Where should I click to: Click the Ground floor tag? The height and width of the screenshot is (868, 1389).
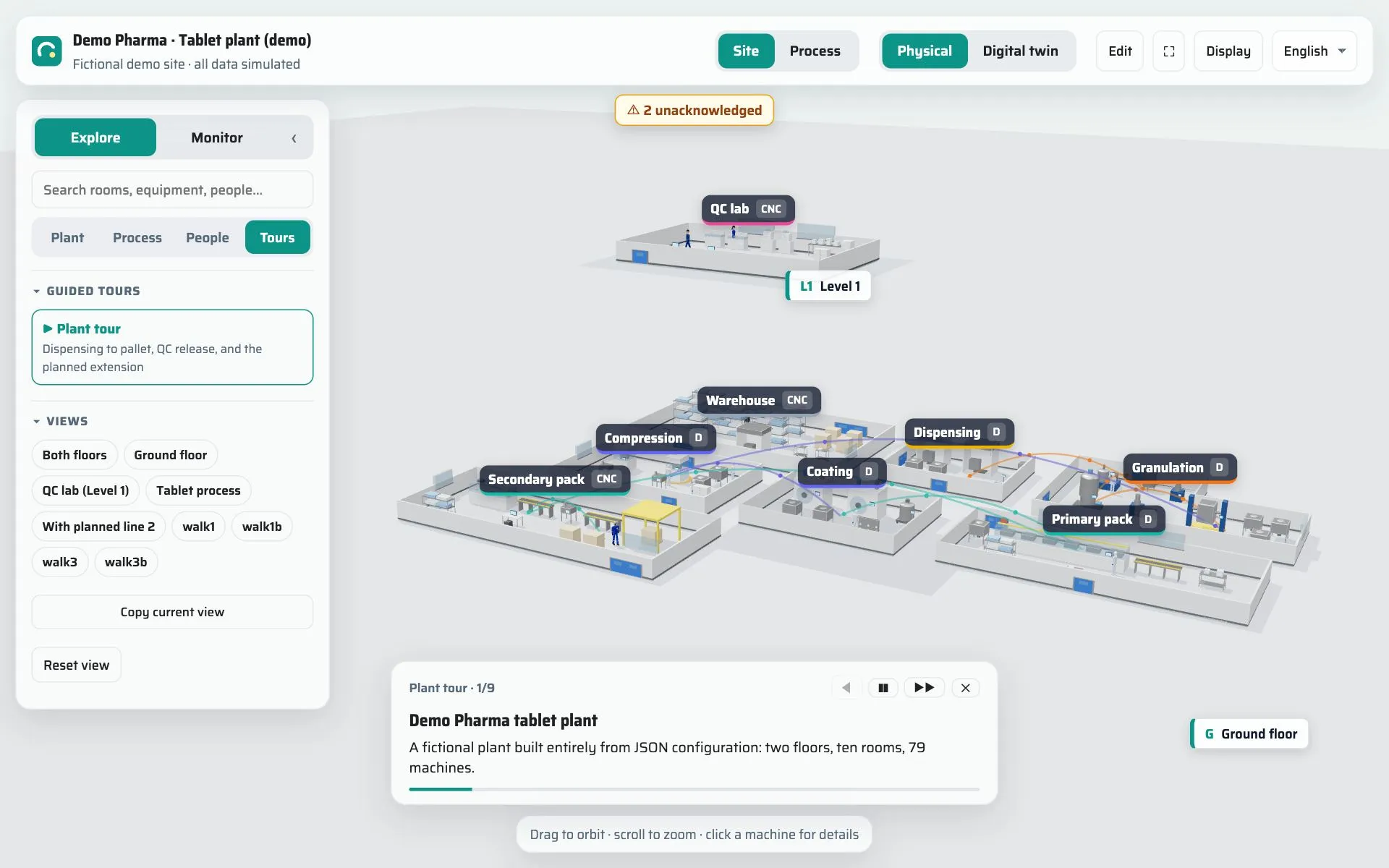[x=1250, y=733]
